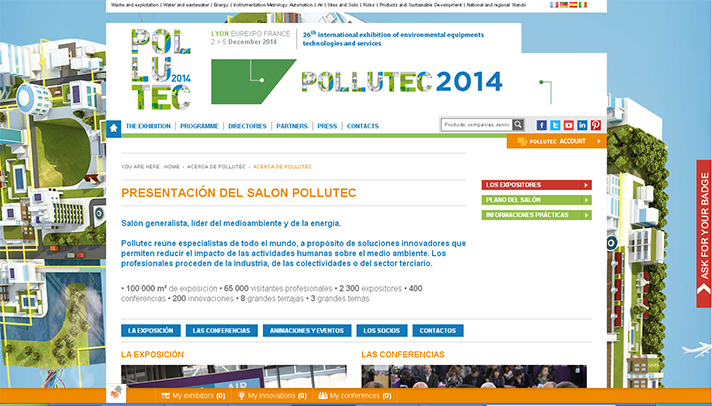Open the Twitter icon link
The width and height of the screenshot is (712, 406).
(555, 125)
